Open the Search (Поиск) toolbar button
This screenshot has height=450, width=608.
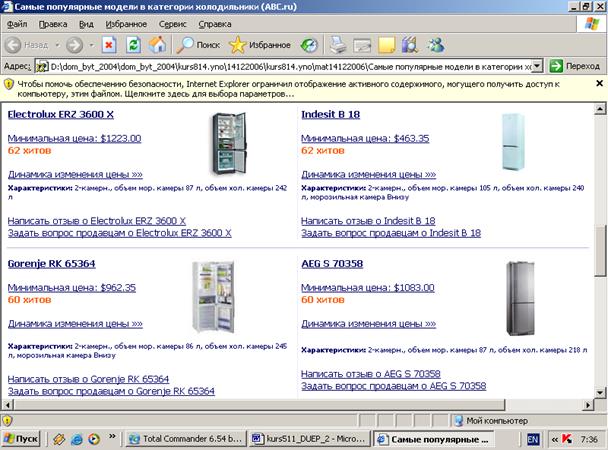pyautogui.click(x=198, y=44)
